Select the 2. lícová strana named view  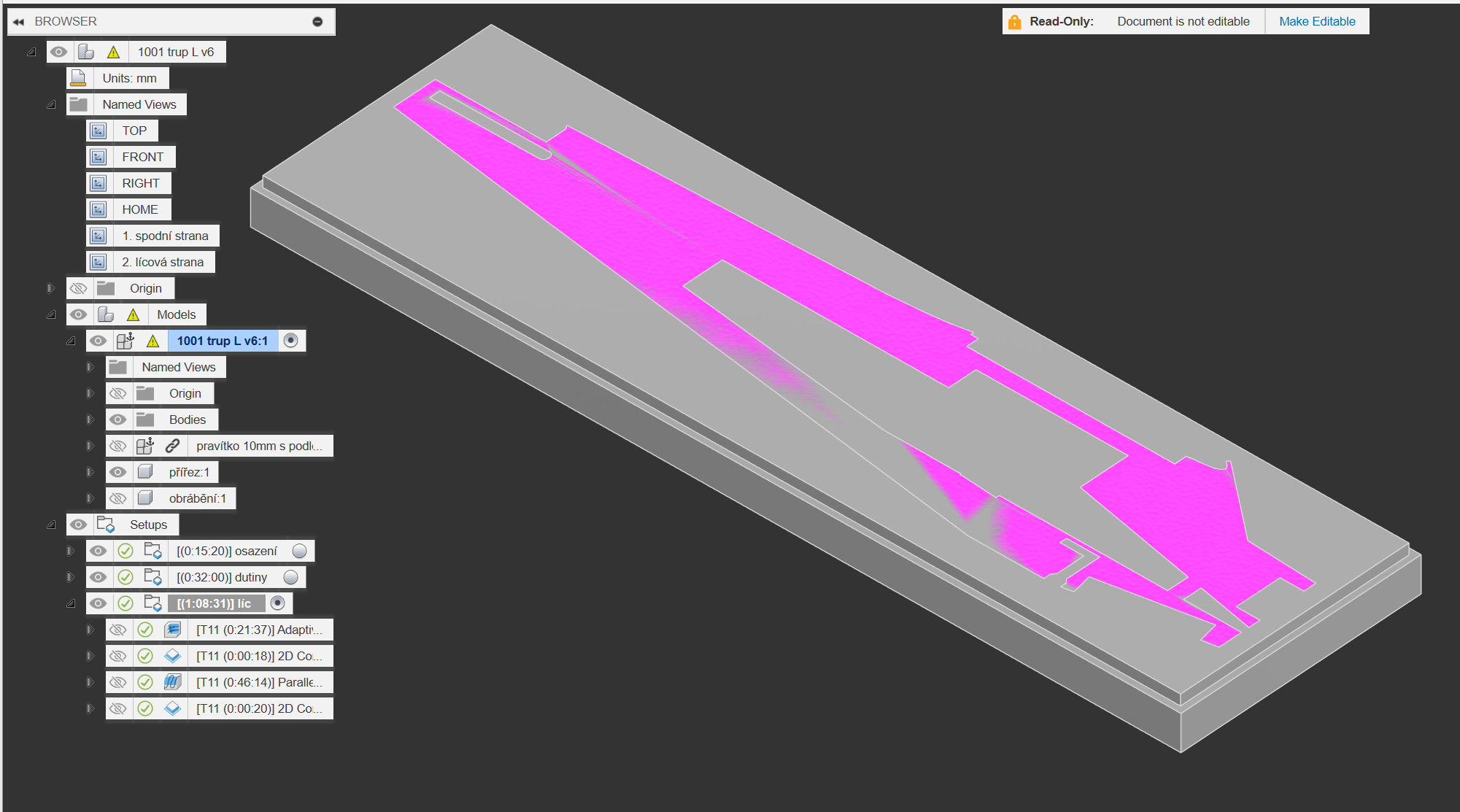163,262
